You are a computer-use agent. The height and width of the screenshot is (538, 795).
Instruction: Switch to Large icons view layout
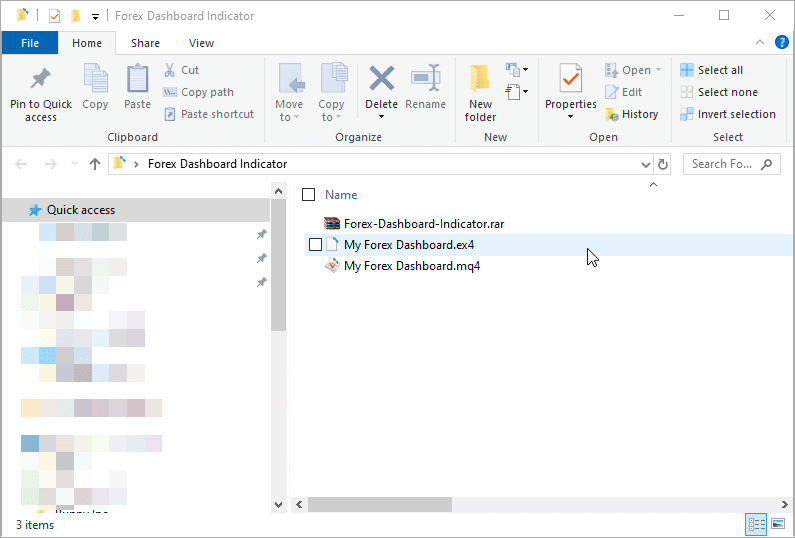778,524
